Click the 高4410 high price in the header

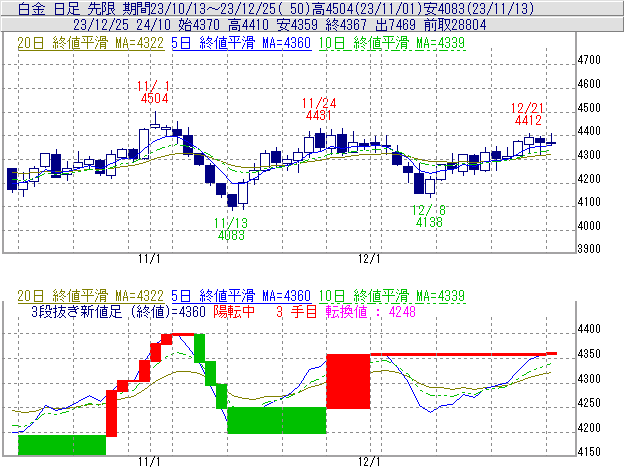[x=249, y=25]
